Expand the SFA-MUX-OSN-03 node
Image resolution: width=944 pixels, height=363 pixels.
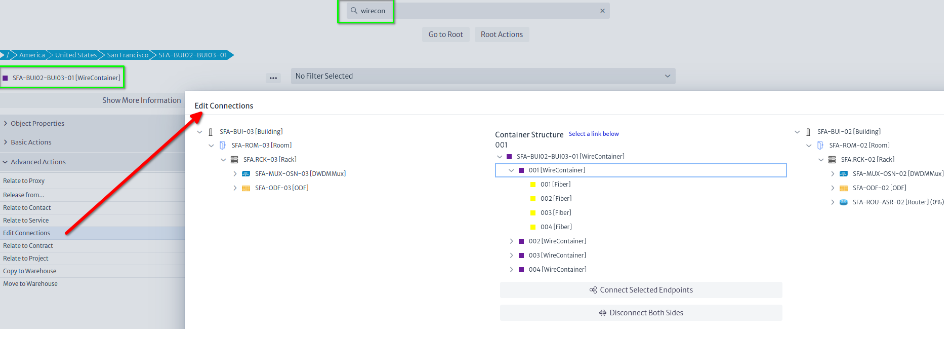(x=235, y=173)
